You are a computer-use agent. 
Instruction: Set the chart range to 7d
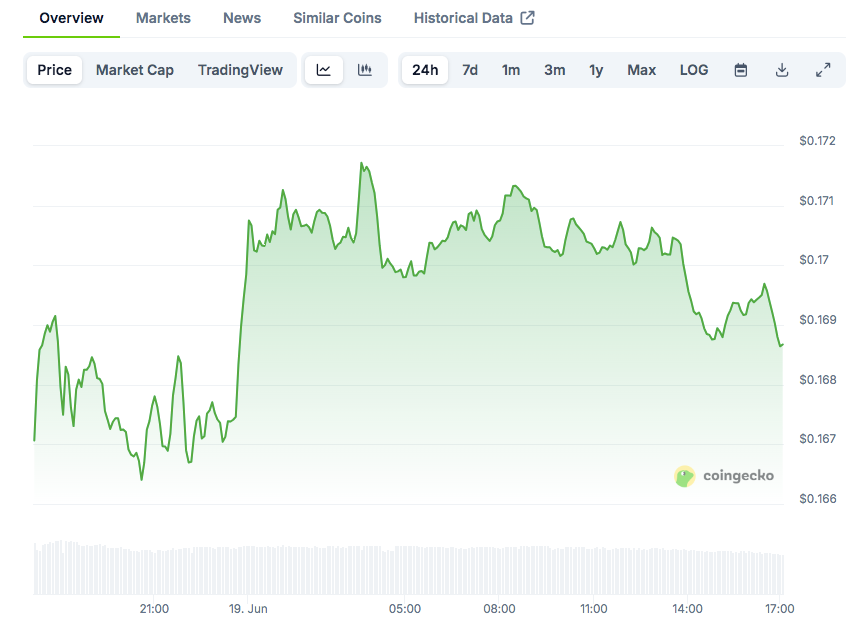click(x=470, y=70)
